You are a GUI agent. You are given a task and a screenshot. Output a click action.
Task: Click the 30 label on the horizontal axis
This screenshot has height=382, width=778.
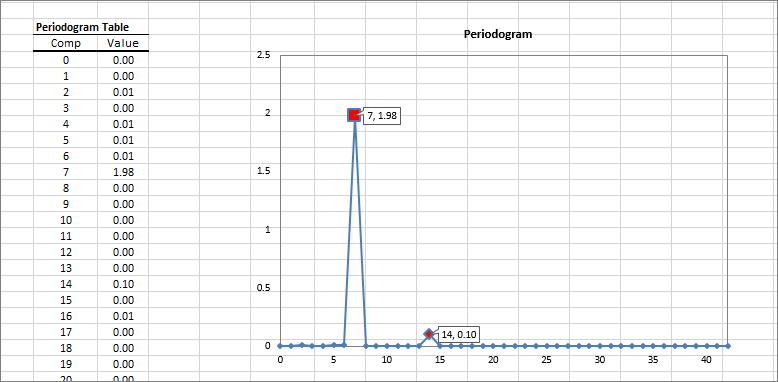(600, 359)
